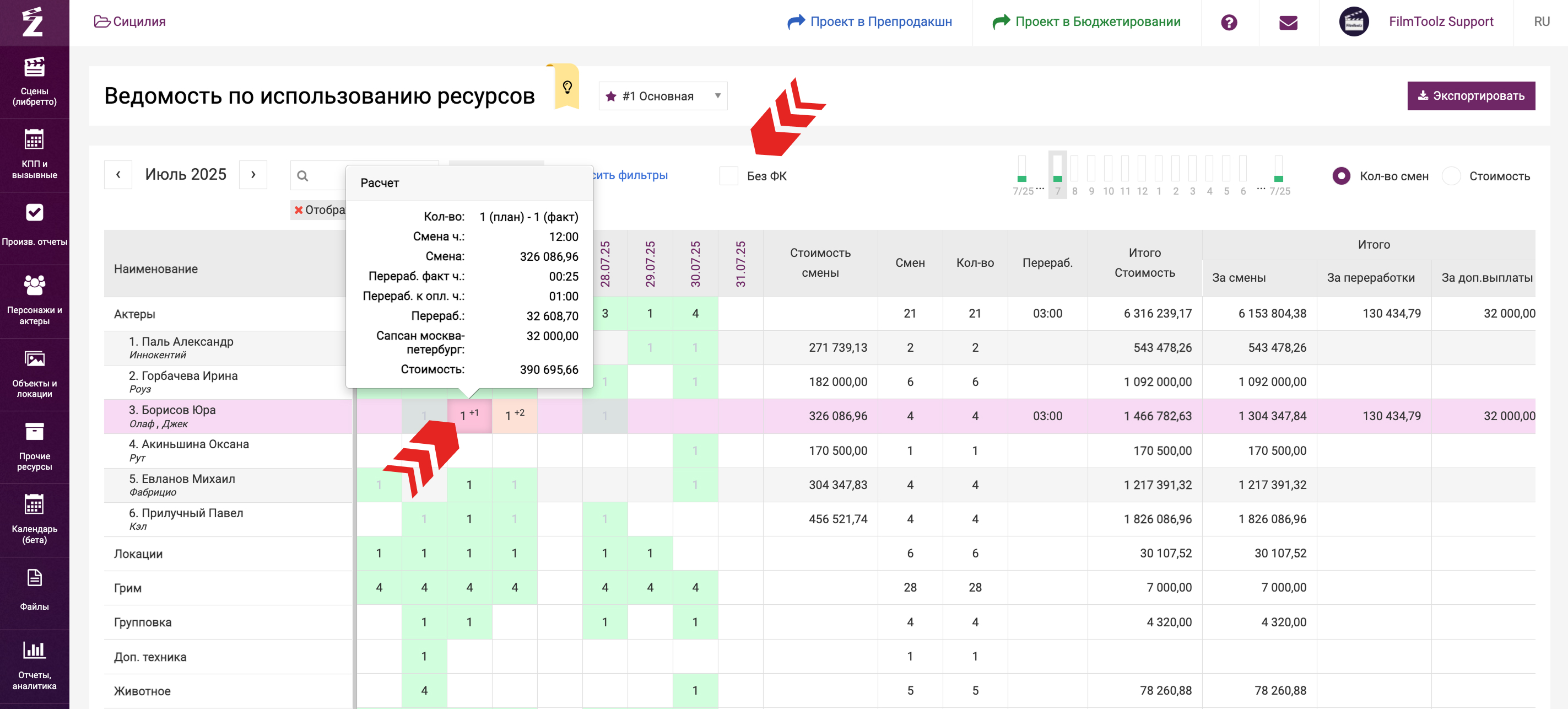
Task: Click the Экспортировать button
Action: pyautogui.click(x=1470, y=95)
